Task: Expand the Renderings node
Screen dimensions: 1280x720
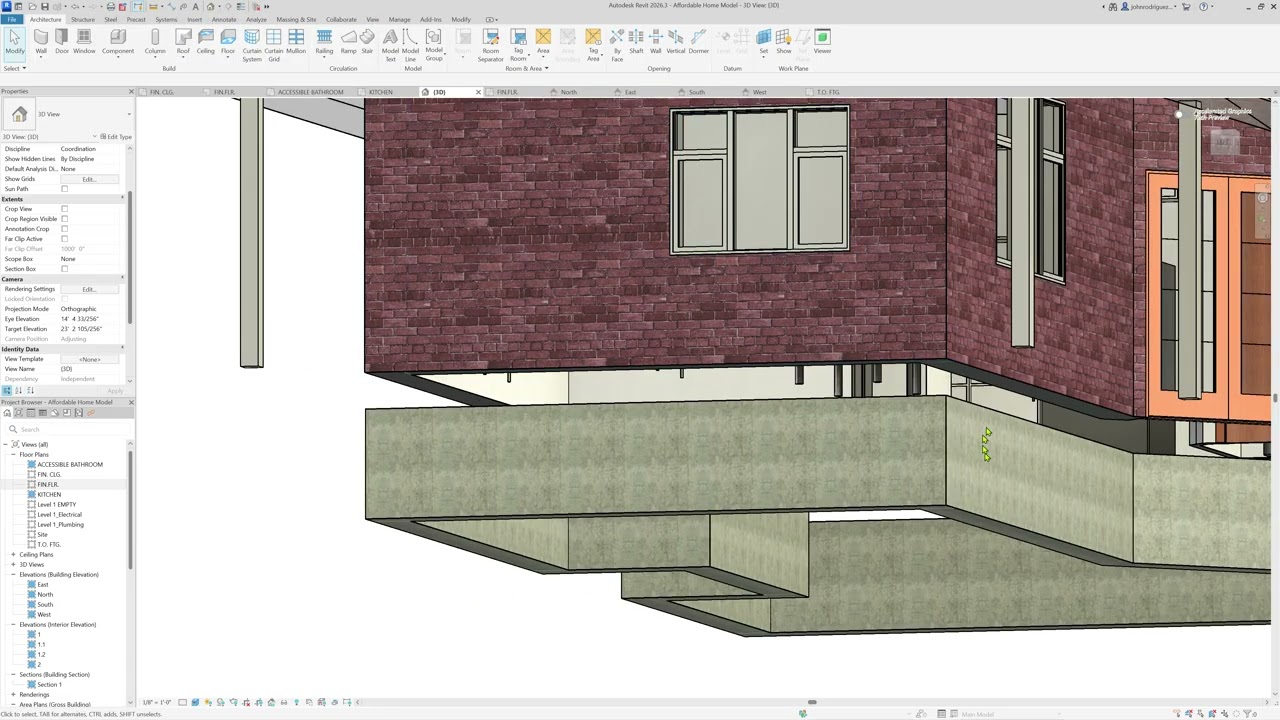Action: pos(14,695)
